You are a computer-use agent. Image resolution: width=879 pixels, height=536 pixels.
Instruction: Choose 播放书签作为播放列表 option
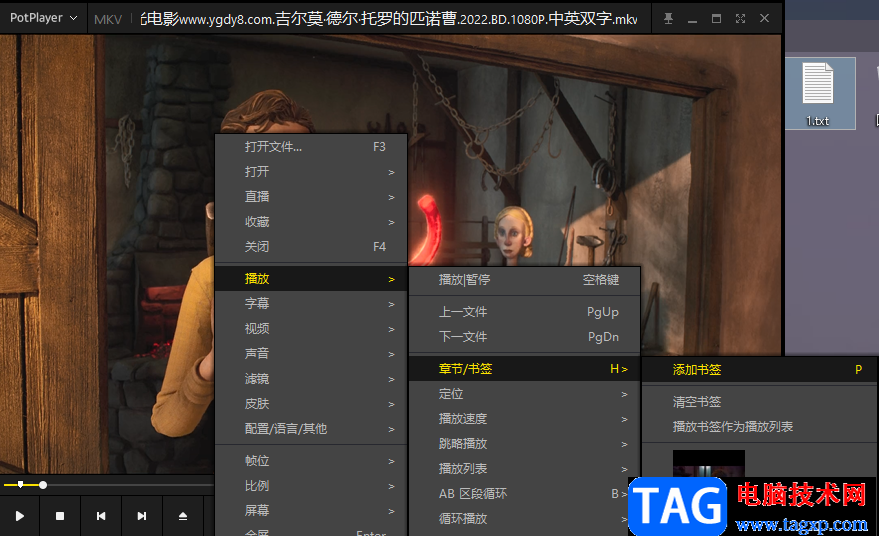pos(760,427)
